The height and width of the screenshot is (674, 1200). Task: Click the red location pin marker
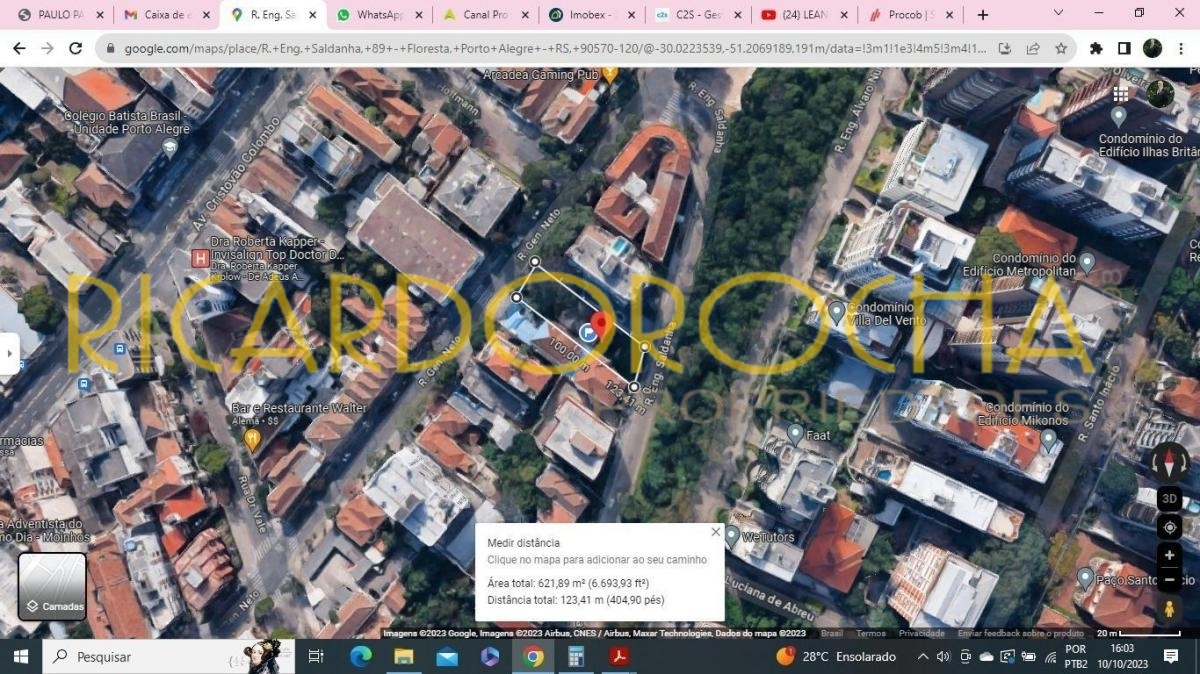(601, 324)
